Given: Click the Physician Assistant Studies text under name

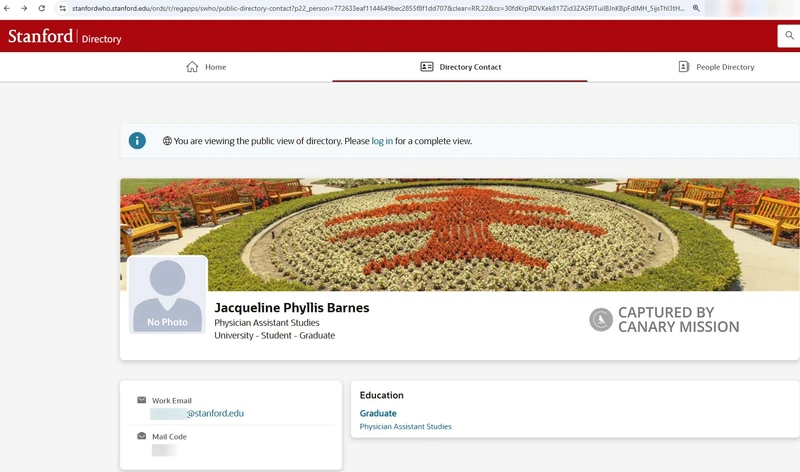Looking at the screenshot, I should click(x=267, y=322).
